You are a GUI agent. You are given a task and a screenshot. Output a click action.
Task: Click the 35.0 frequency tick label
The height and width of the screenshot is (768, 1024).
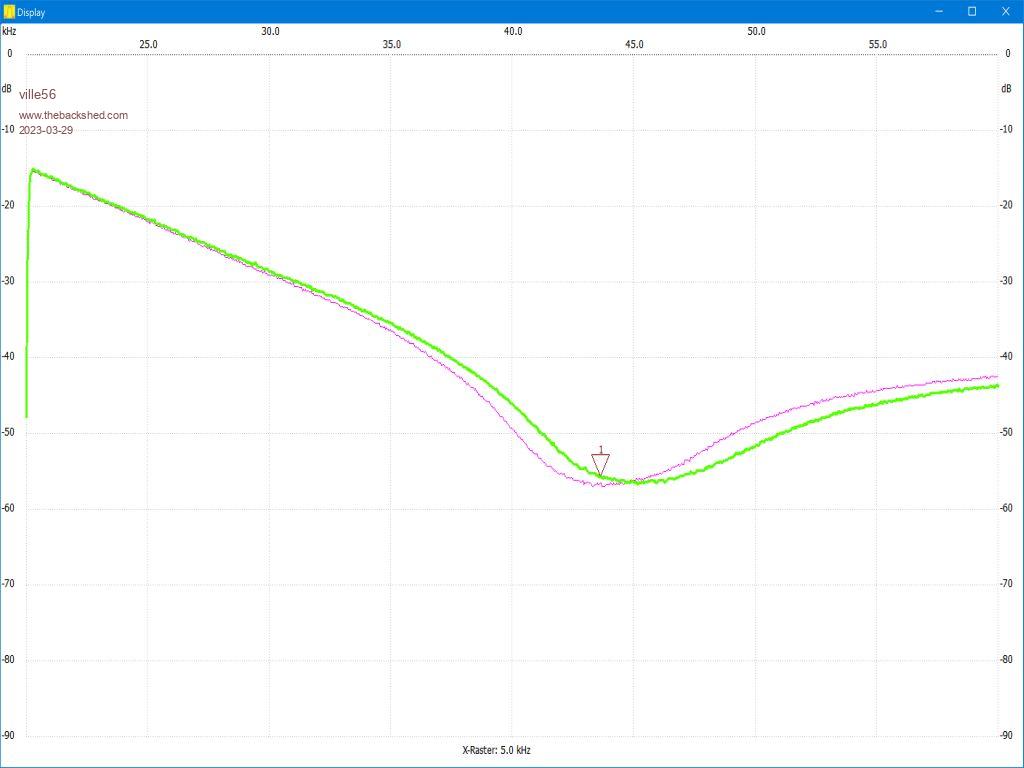(391, 44)
